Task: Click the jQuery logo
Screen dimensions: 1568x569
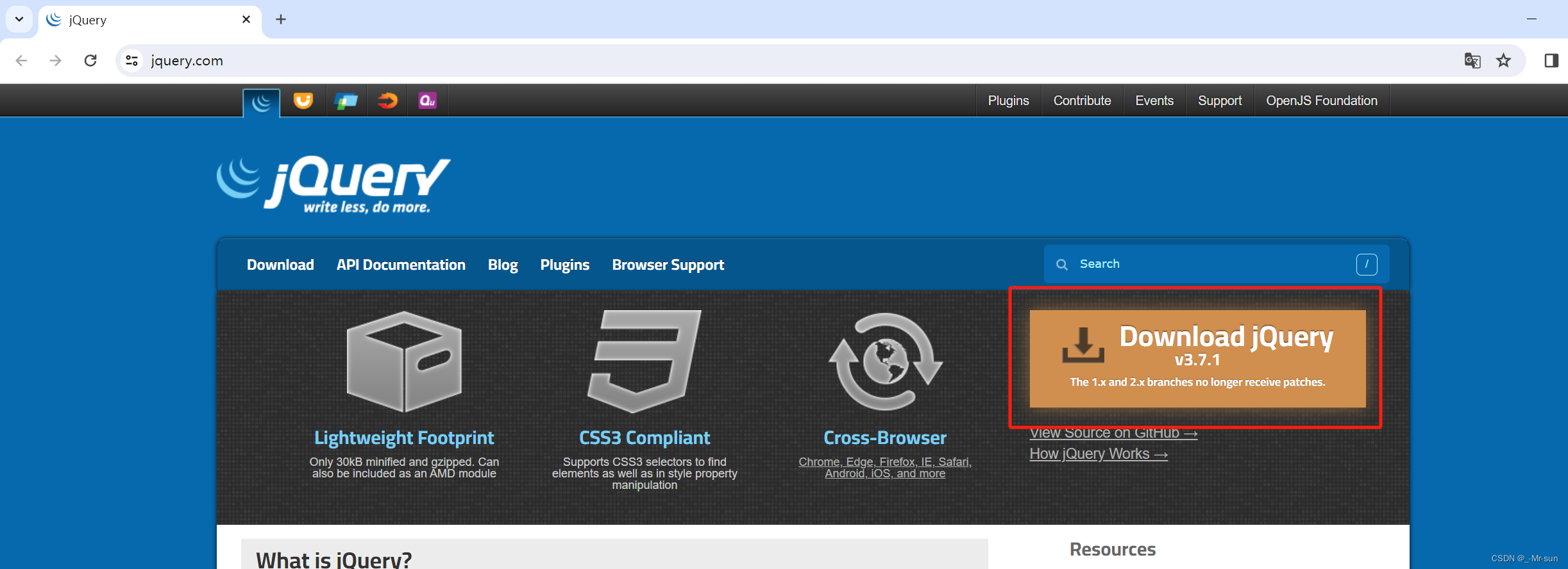Action: [333, 185]
